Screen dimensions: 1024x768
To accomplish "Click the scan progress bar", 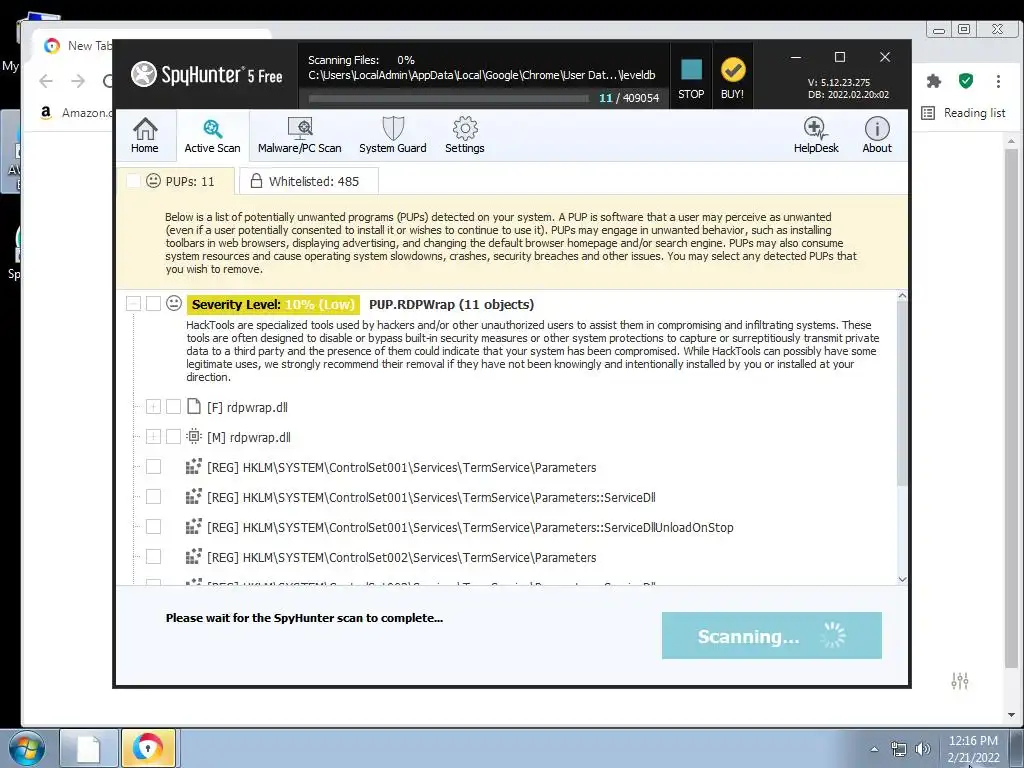I will pyautogui.click(x=449, y=98).
